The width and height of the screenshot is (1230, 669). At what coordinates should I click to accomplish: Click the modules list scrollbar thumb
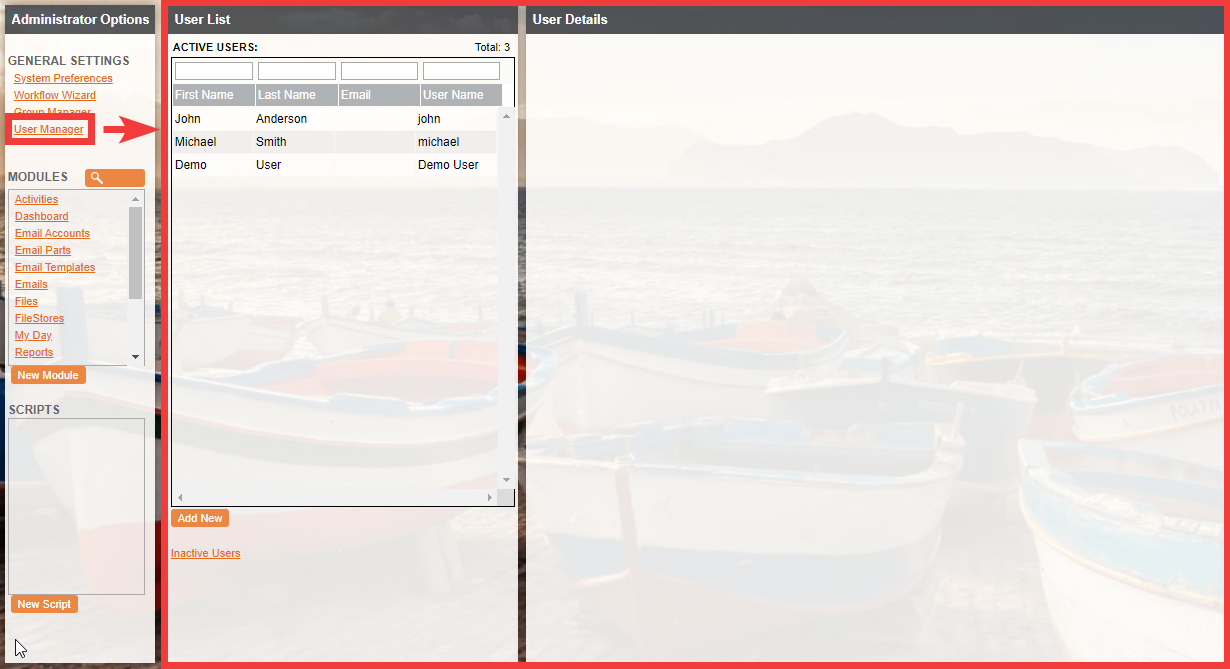(136, 253)
